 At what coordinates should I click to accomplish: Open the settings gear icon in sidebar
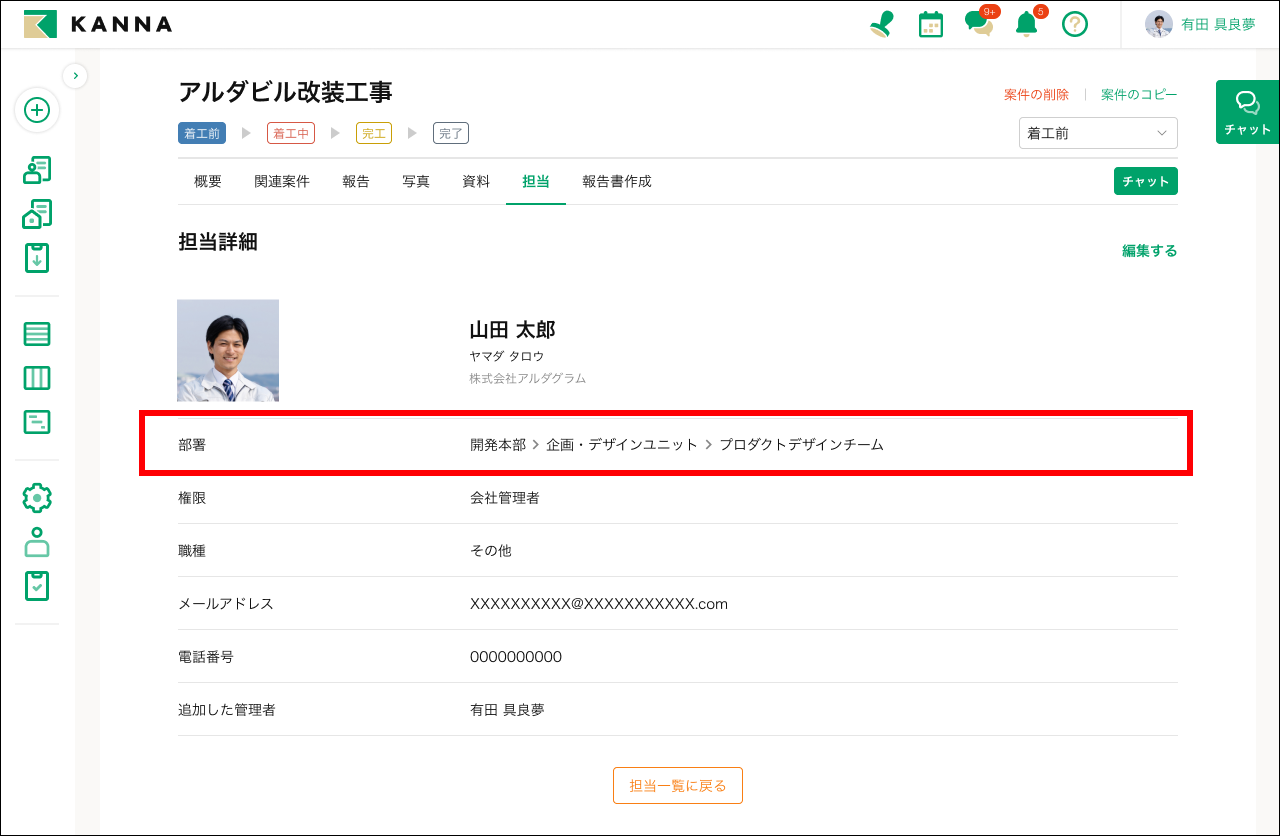(x=37, y=497)
